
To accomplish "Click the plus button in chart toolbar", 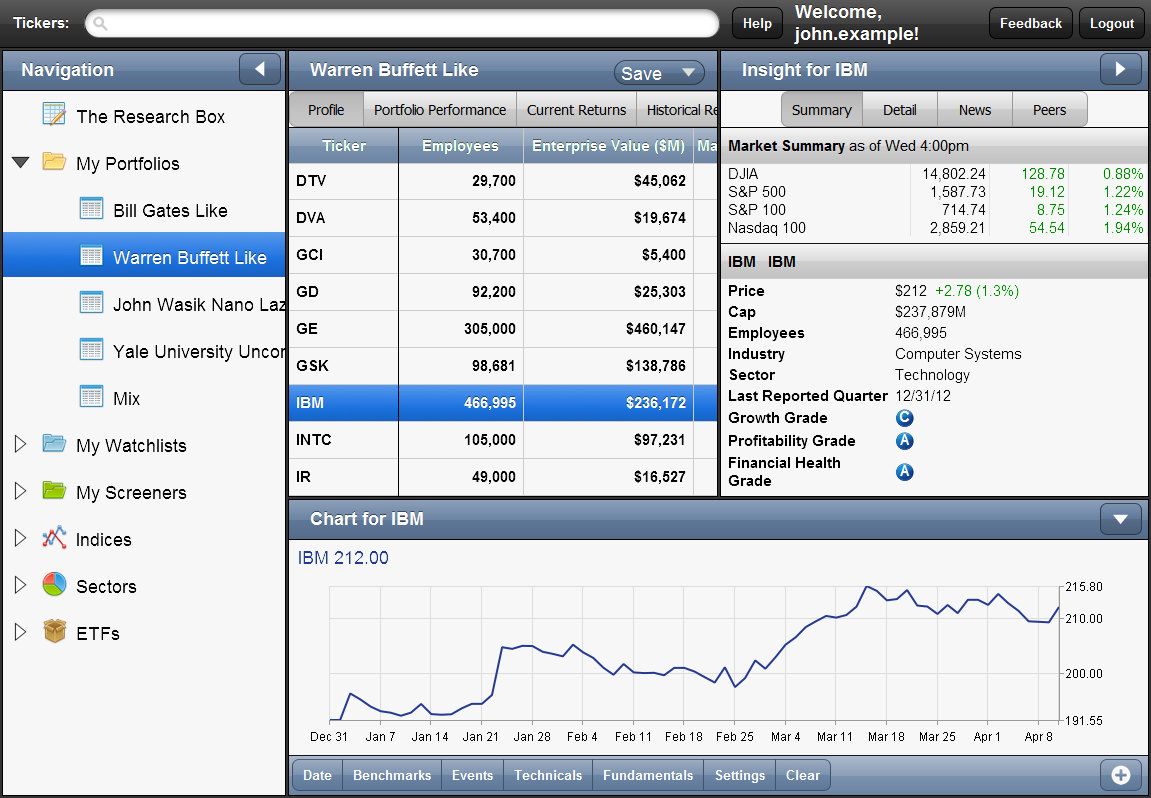I will pos(1120,775).
